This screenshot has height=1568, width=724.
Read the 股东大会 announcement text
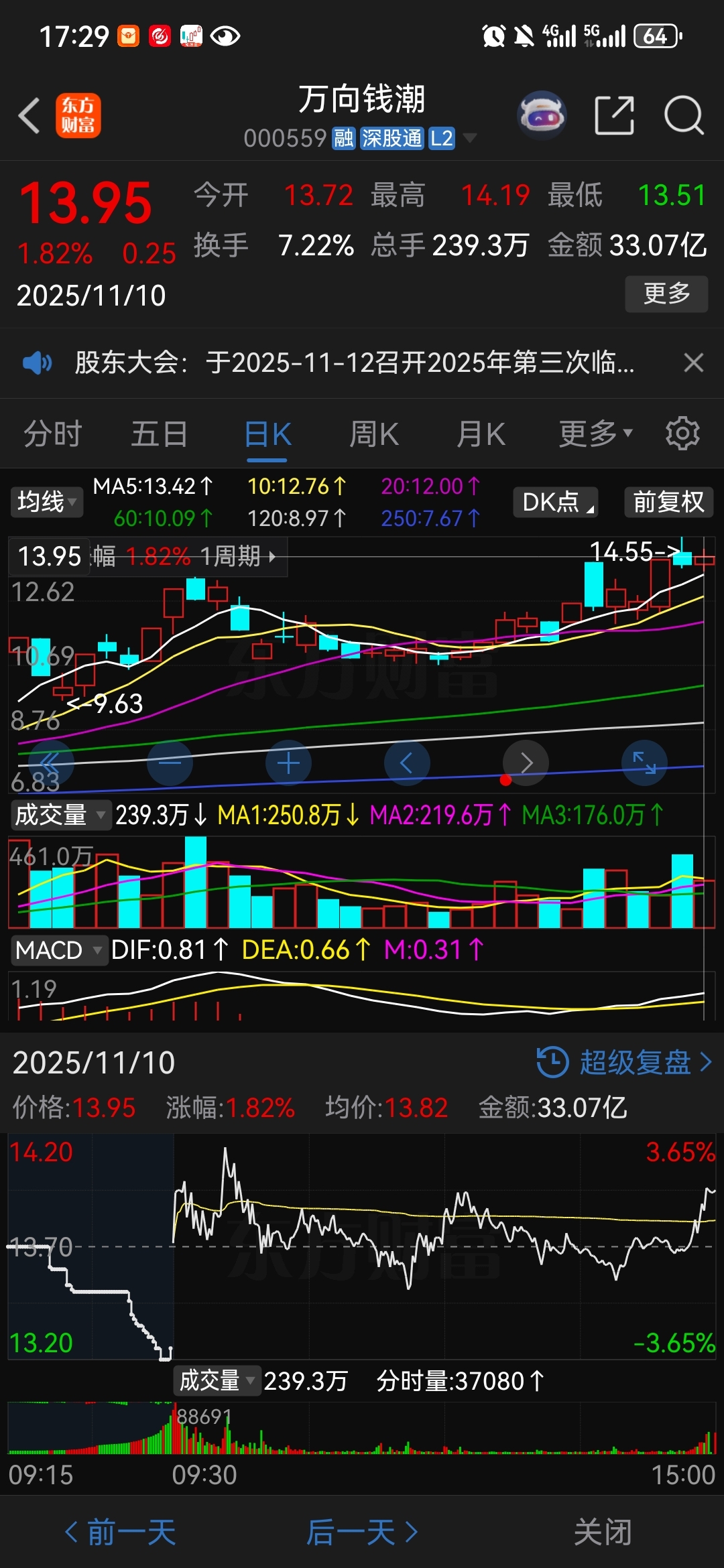pyautogui.click(x=355, y=363)
